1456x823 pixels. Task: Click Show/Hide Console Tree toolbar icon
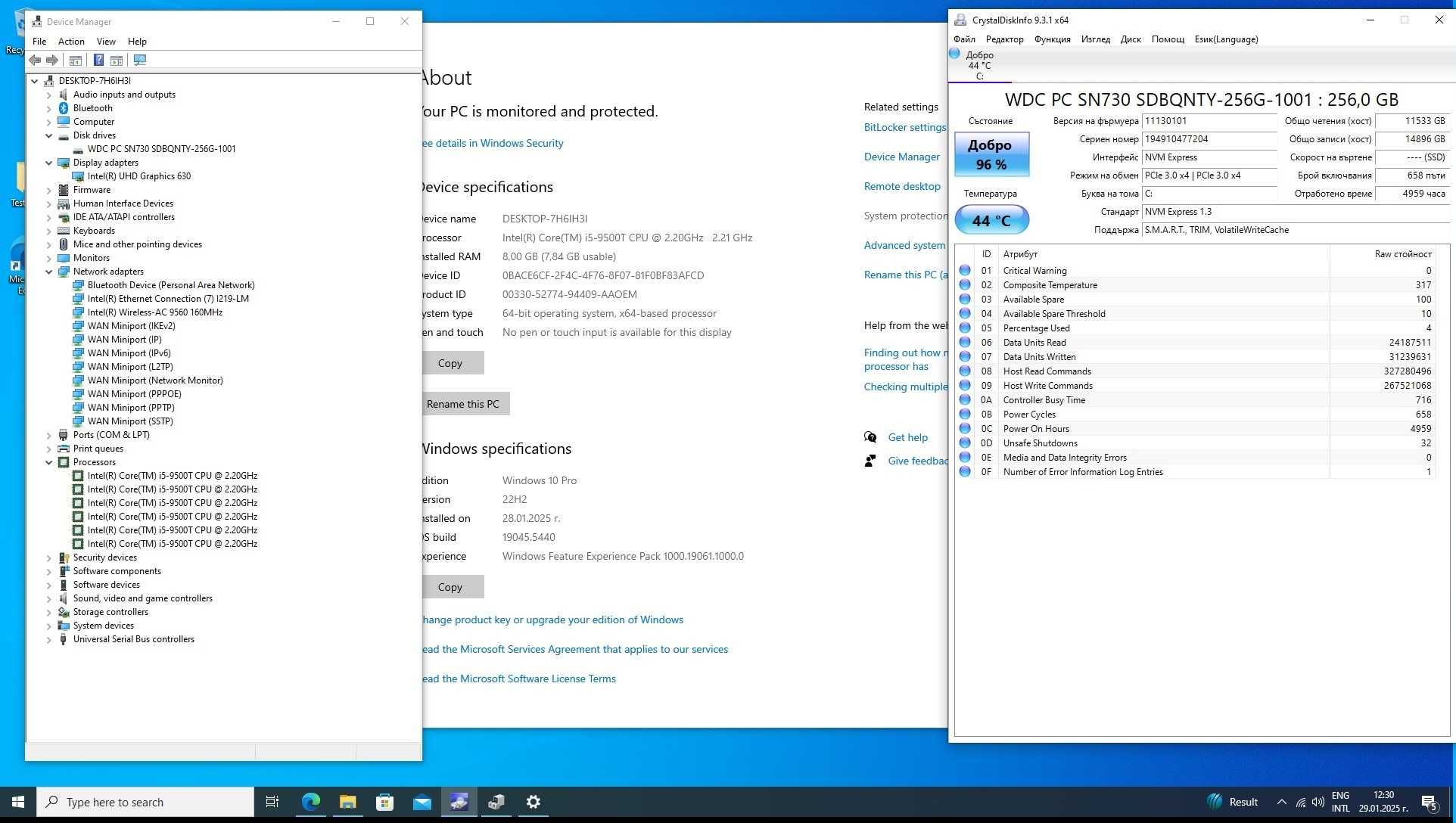click(x=76, y=60)
